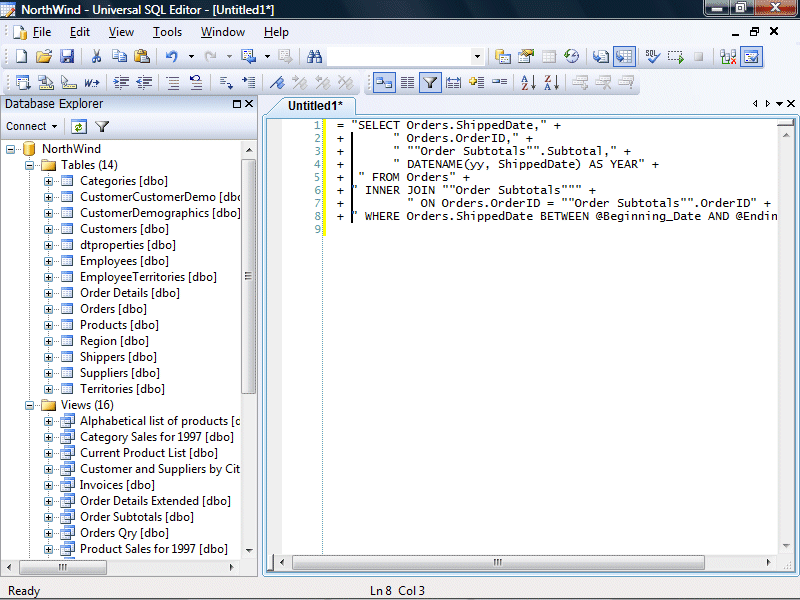This screenshot has height=600, width=800.
Task: Create a new document with the blank page icon
Action: 21,56
